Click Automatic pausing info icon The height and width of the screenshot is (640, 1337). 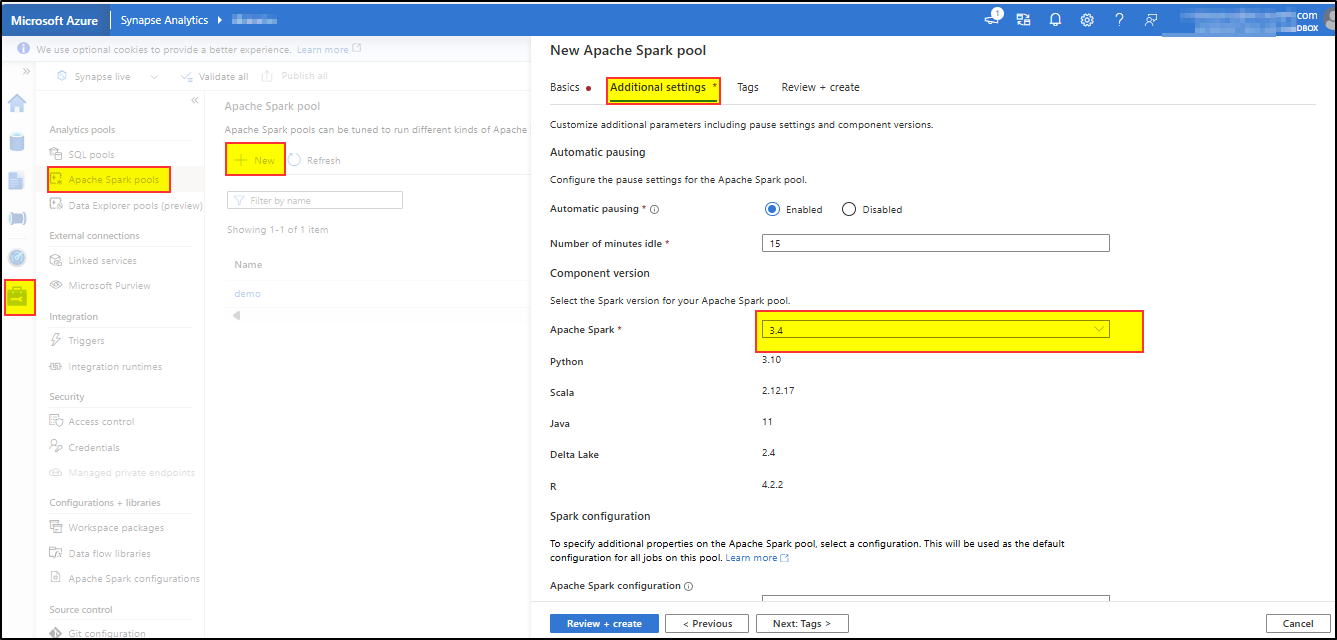point(655,210)
